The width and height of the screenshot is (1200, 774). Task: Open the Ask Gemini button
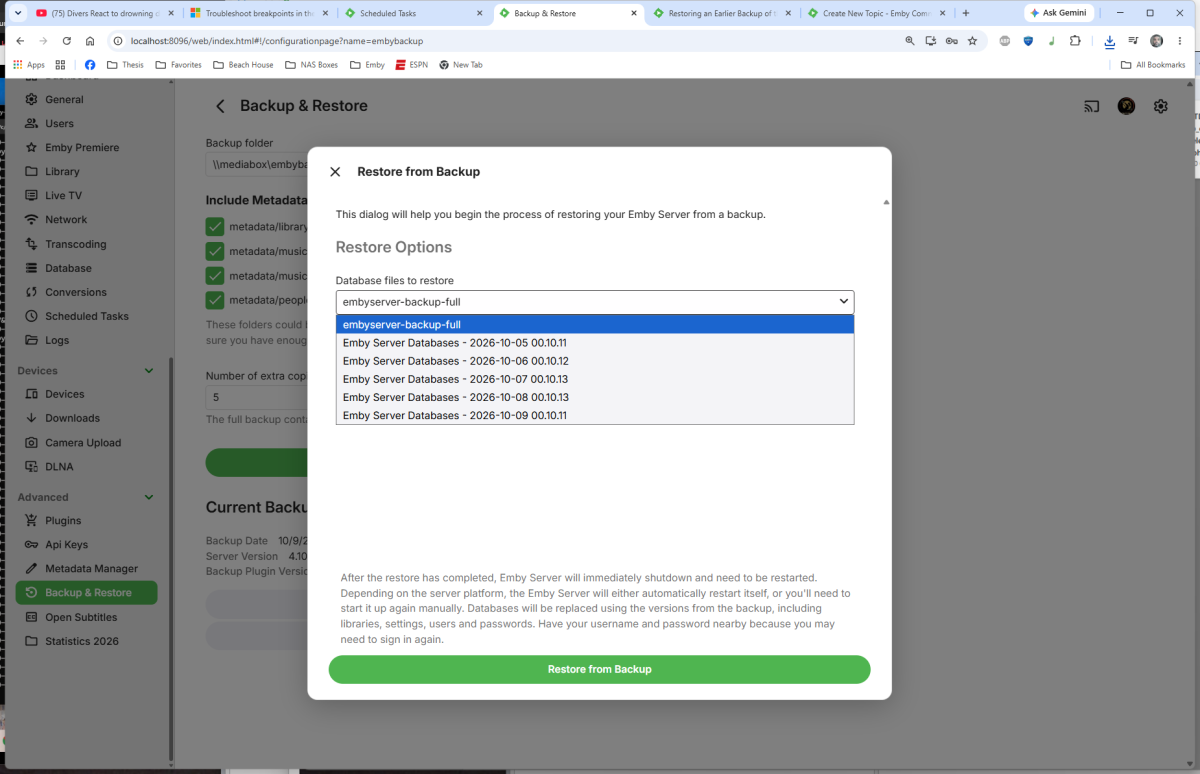point(1060,13)
